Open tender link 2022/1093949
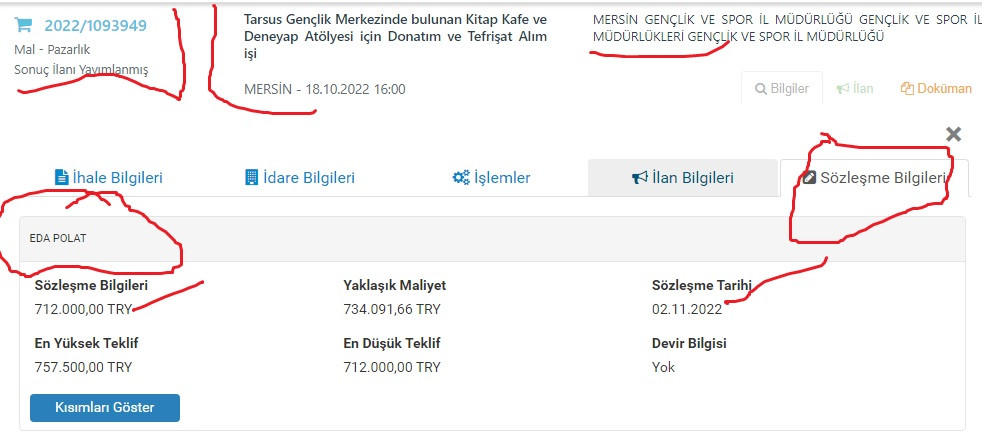 95,26
